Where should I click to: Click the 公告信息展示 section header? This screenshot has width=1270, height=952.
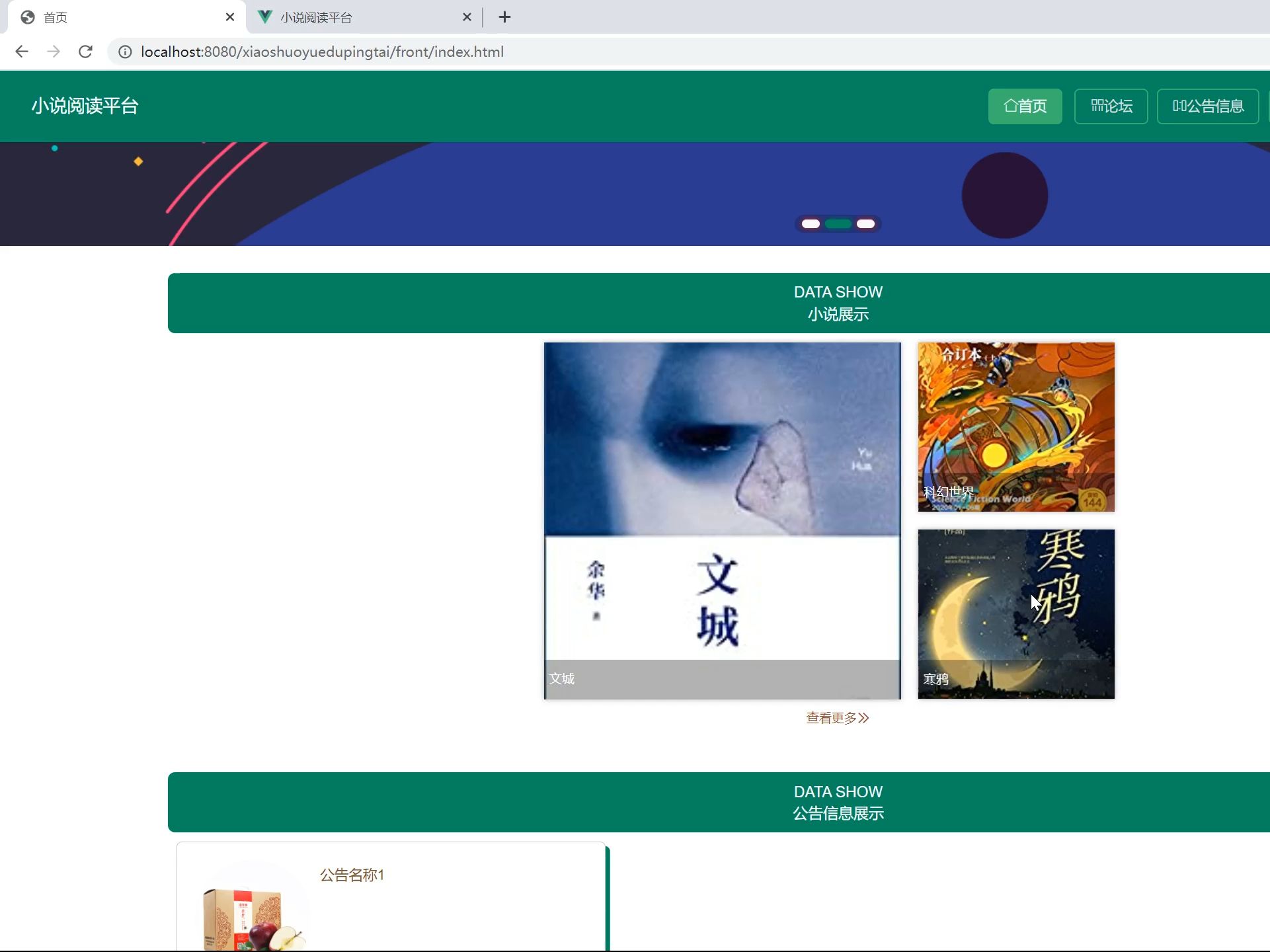pyautogui.click(x=719, y=802)
